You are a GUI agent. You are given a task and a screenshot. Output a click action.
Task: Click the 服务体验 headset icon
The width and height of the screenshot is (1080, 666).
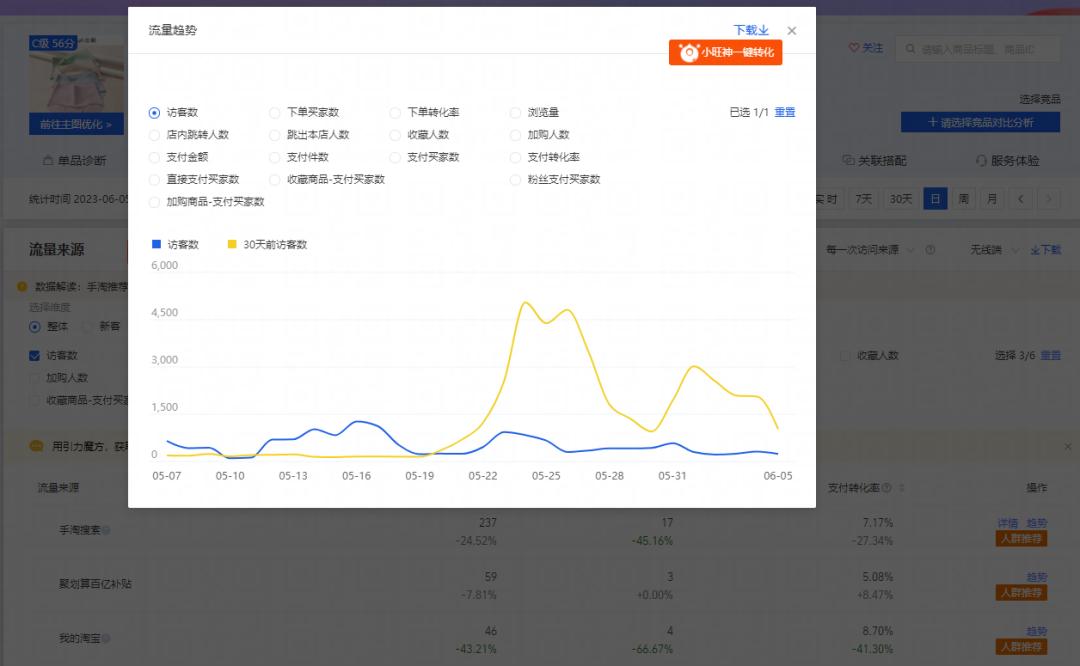tap(980, 161)
